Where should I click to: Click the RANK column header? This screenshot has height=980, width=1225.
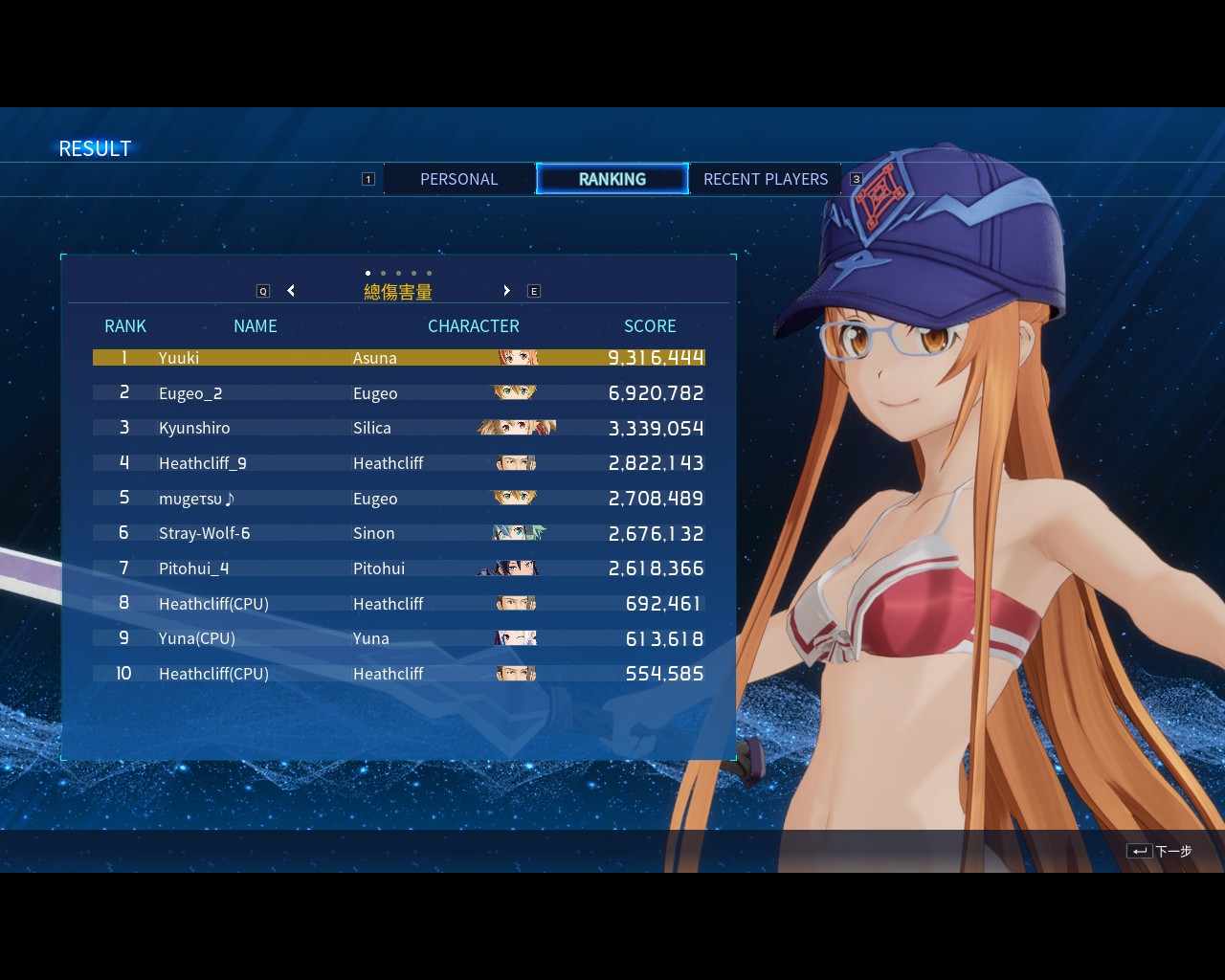125,326
